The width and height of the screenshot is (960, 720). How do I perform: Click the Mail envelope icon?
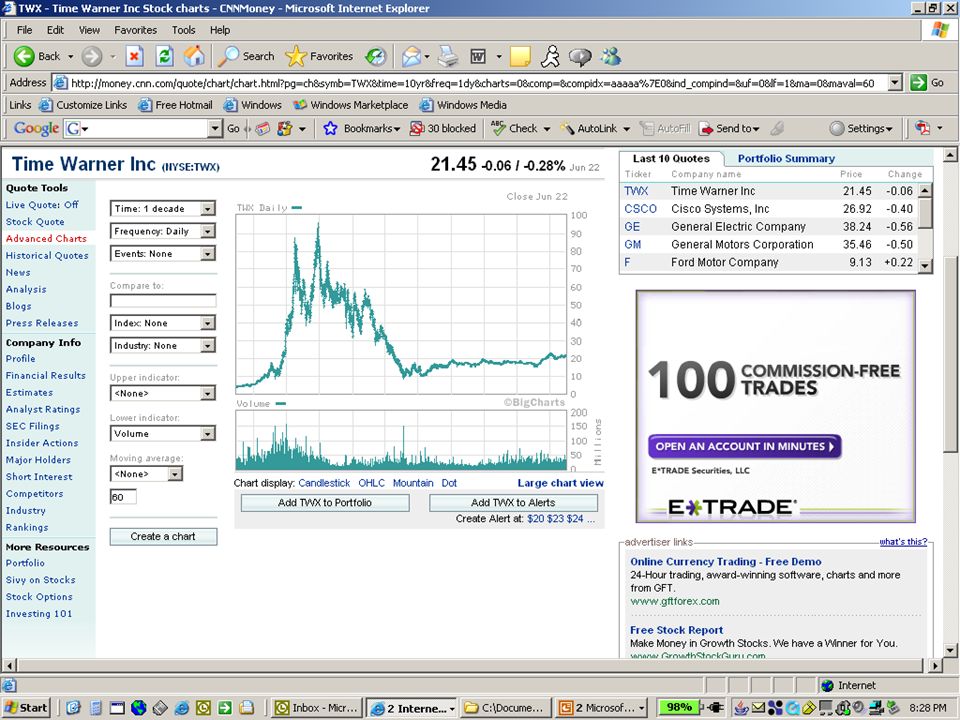tap(411, 56)
